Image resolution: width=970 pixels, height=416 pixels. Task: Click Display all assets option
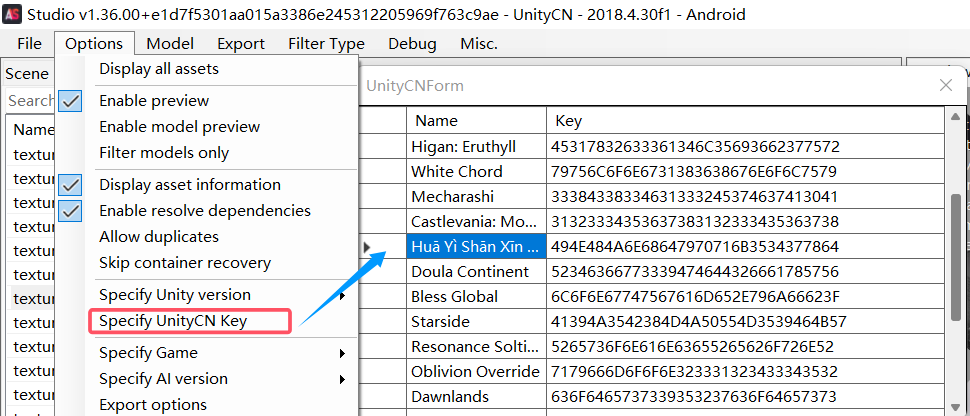[x=158, y=69]
